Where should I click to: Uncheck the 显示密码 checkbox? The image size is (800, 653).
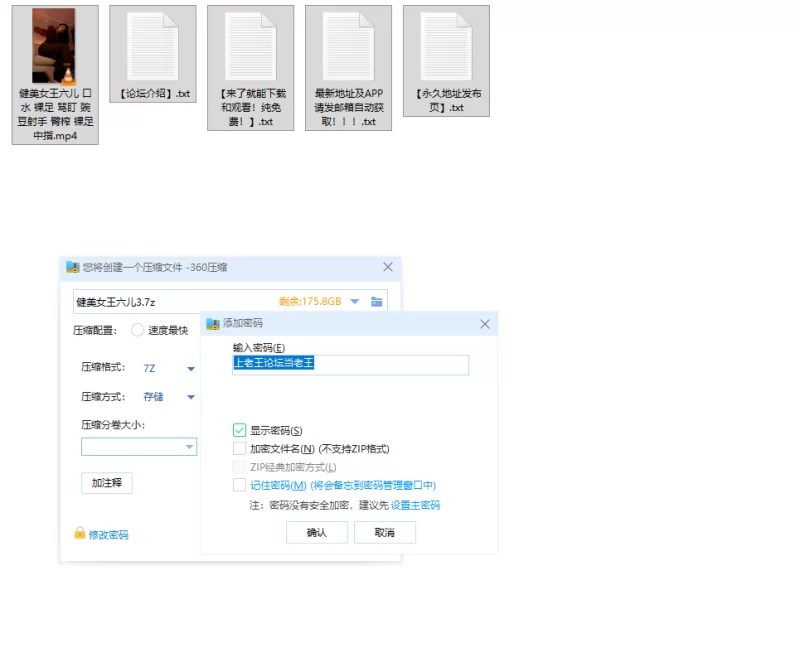239,430
